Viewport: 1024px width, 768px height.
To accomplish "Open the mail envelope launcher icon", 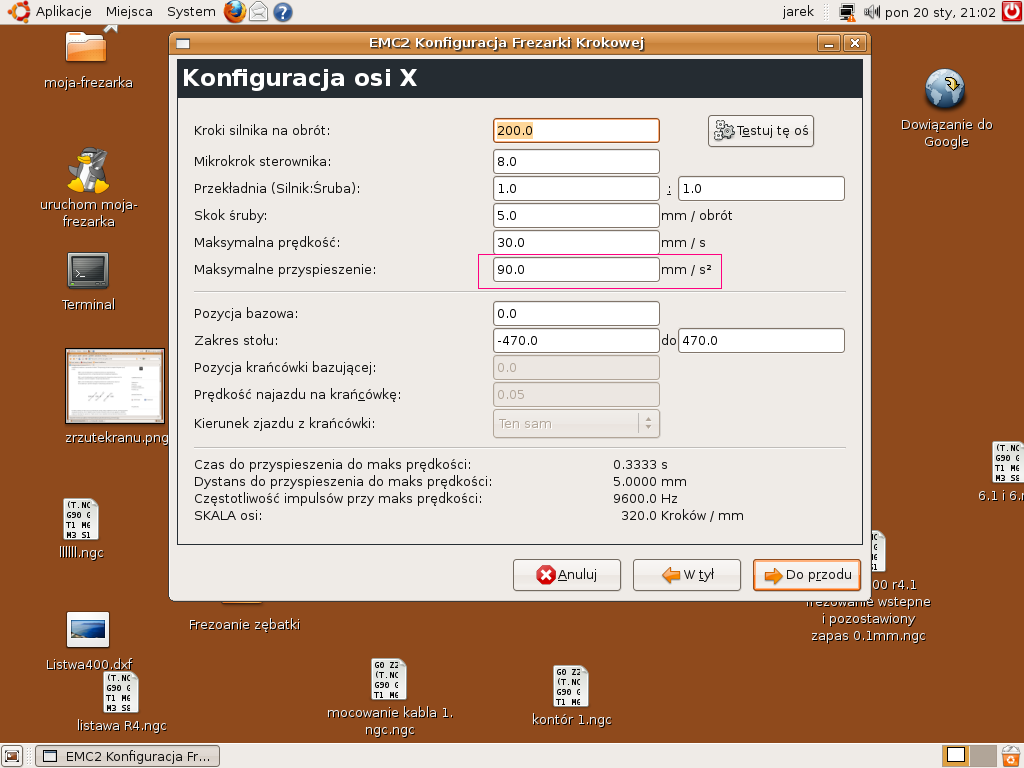I will [x=259, y=12].
